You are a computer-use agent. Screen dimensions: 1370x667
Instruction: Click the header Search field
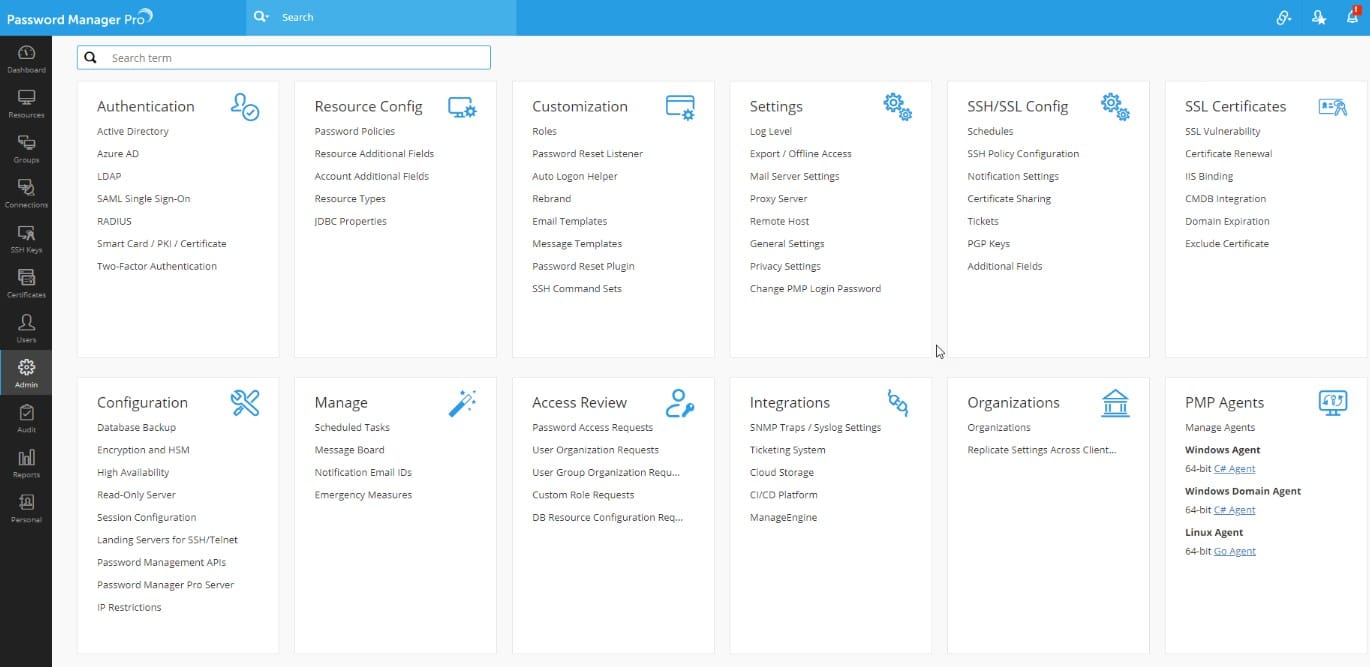tap(395, 17)
